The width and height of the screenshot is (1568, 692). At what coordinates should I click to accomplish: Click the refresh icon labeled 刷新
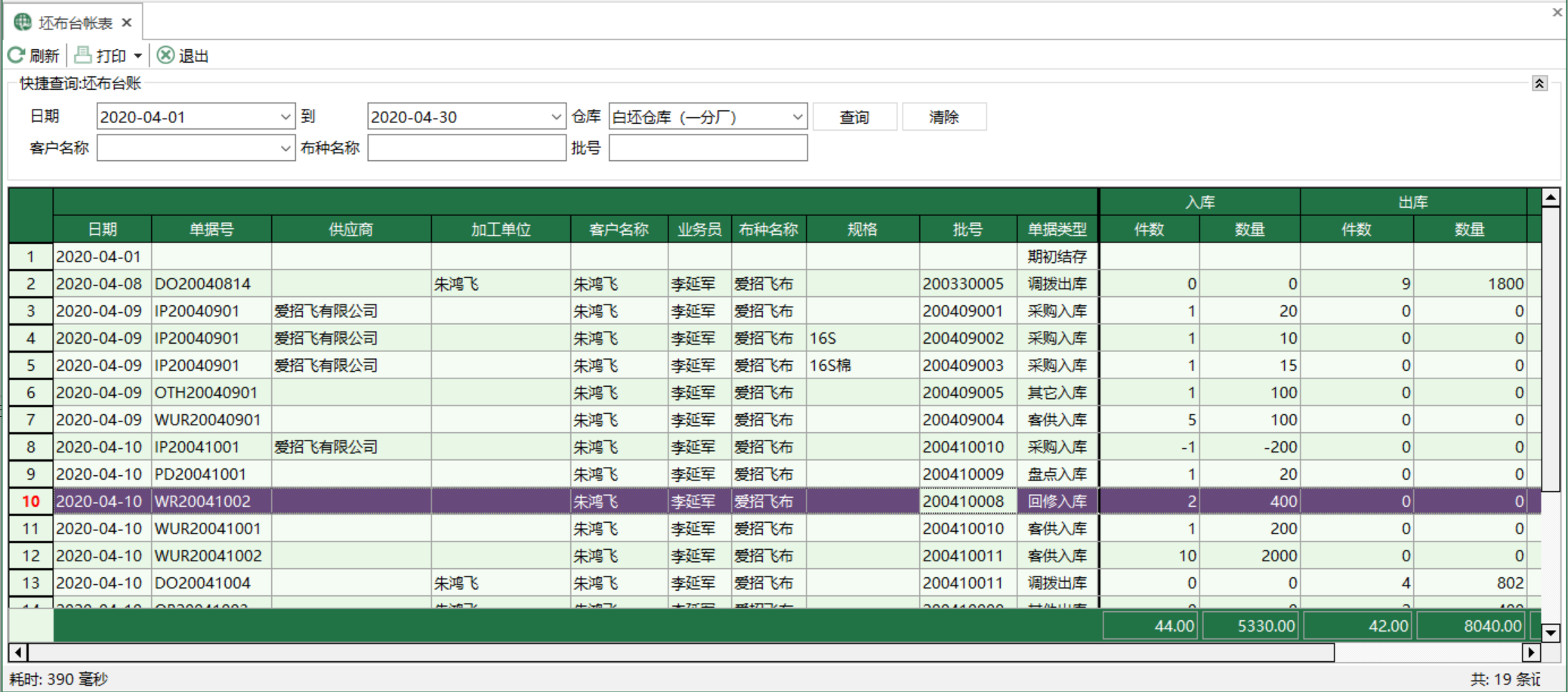tap(17, 55)
